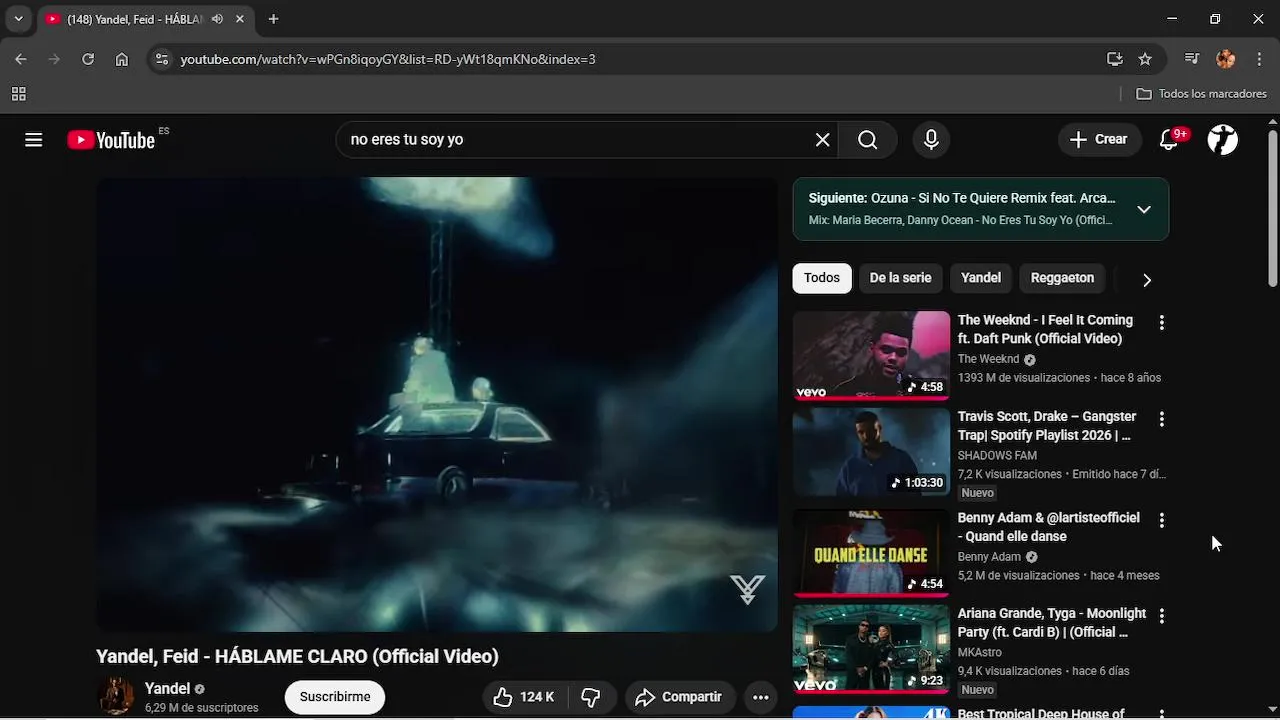The image size is (1280, 720).
Task: Click the video title HÁBLAME CLARO
Action: tap(297, 657)
